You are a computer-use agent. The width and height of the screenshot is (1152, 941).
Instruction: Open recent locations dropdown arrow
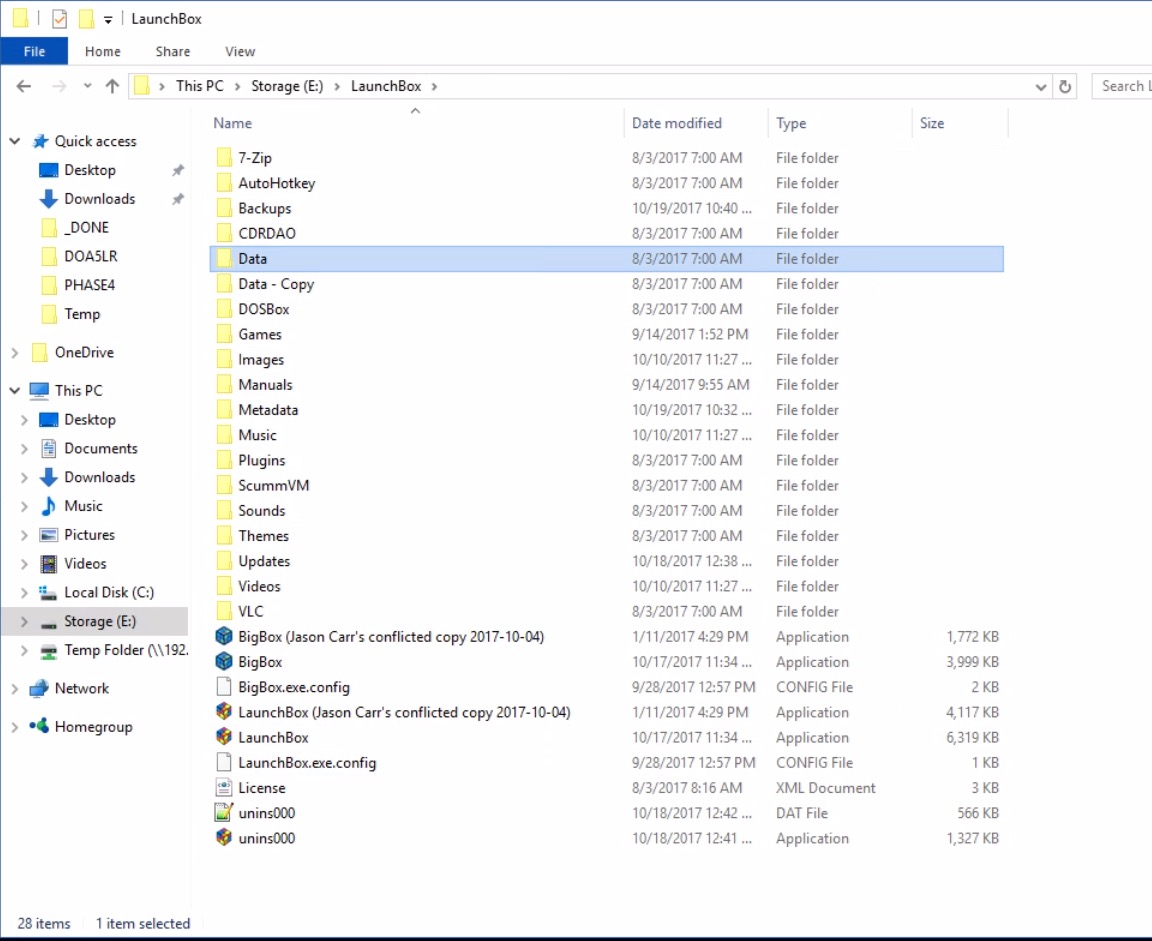point(87,86)
